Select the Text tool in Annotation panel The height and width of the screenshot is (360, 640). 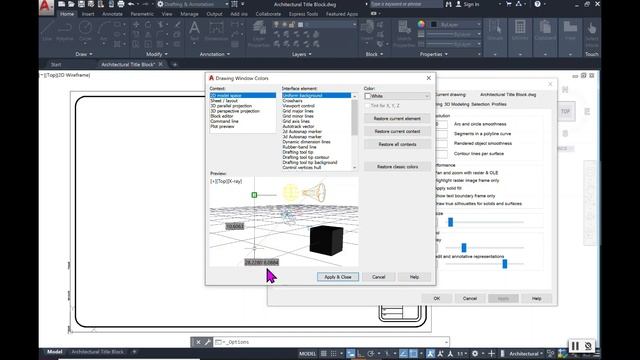point(194,31)
